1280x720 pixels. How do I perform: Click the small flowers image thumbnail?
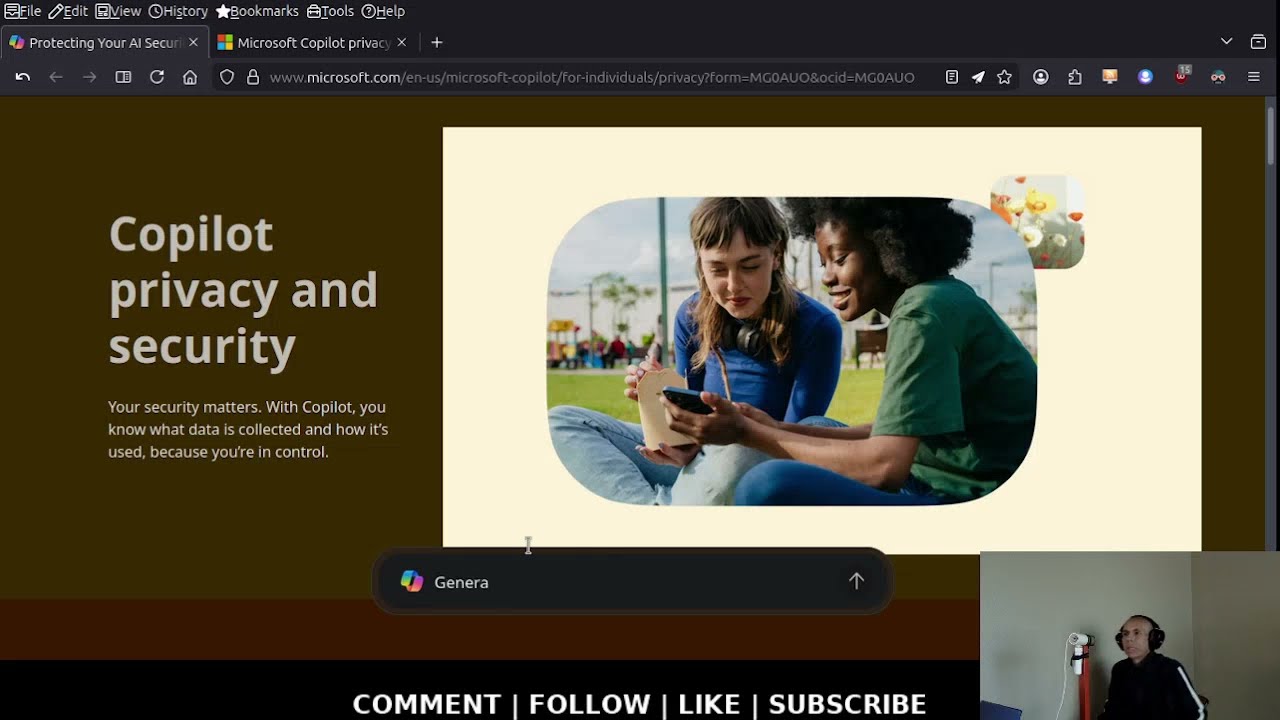tap(1037, 222)
